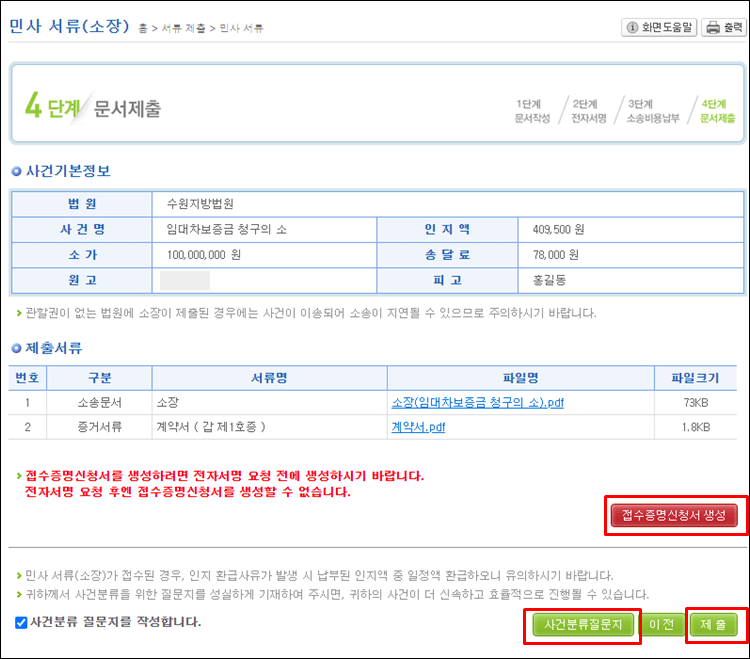Click the 구분 cell 소송문서
Screen dimensions: 750x659
(x=99, y=403)
